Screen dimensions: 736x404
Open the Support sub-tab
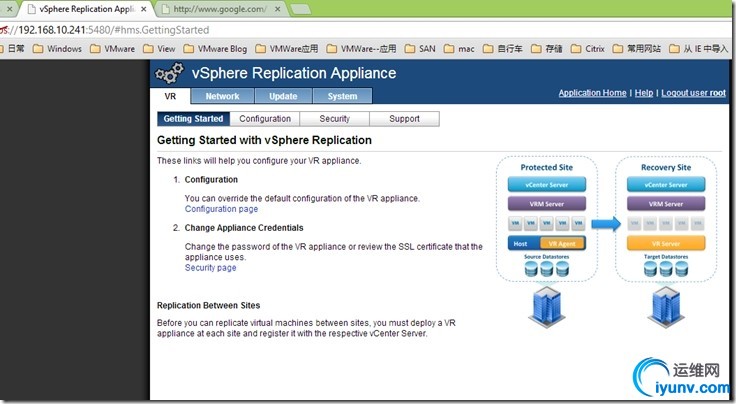404,119
